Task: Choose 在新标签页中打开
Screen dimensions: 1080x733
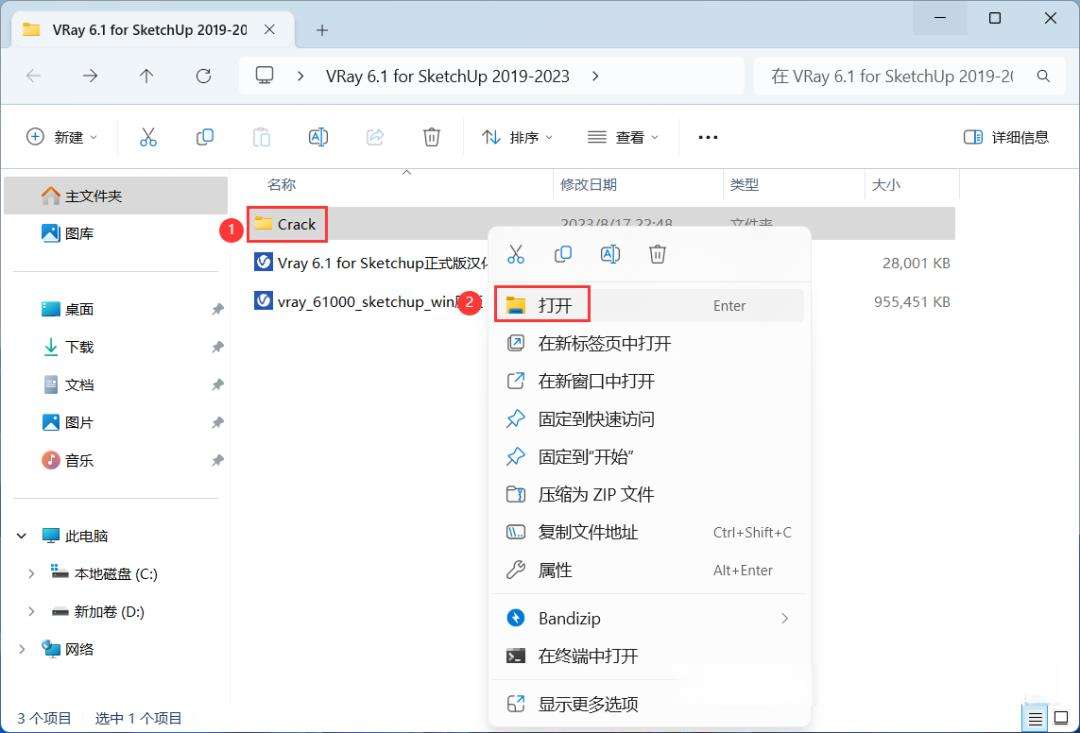Action: tap(649, 343)
